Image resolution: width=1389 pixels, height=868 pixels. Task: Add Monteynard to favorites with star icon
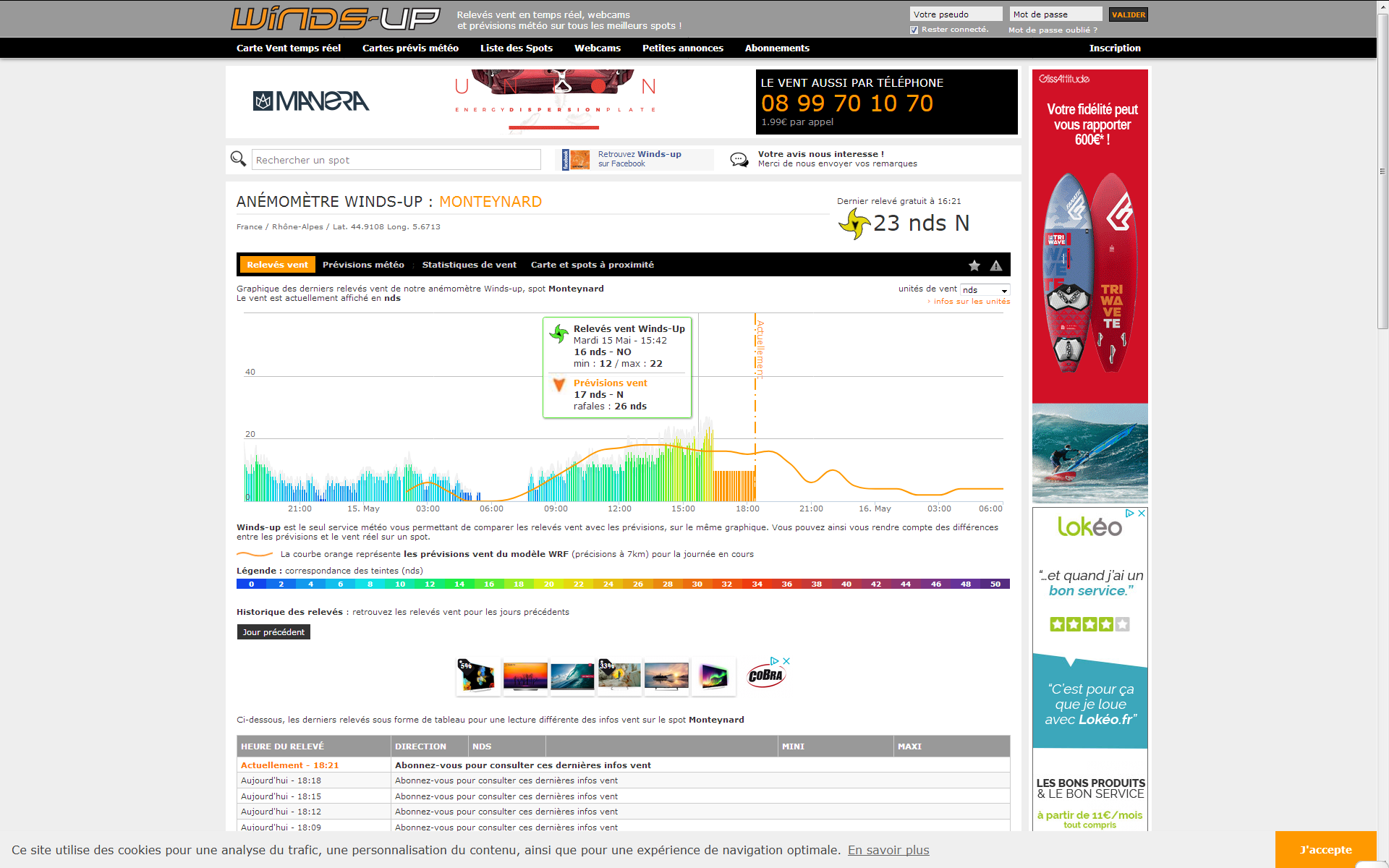[x=974, y=265]
